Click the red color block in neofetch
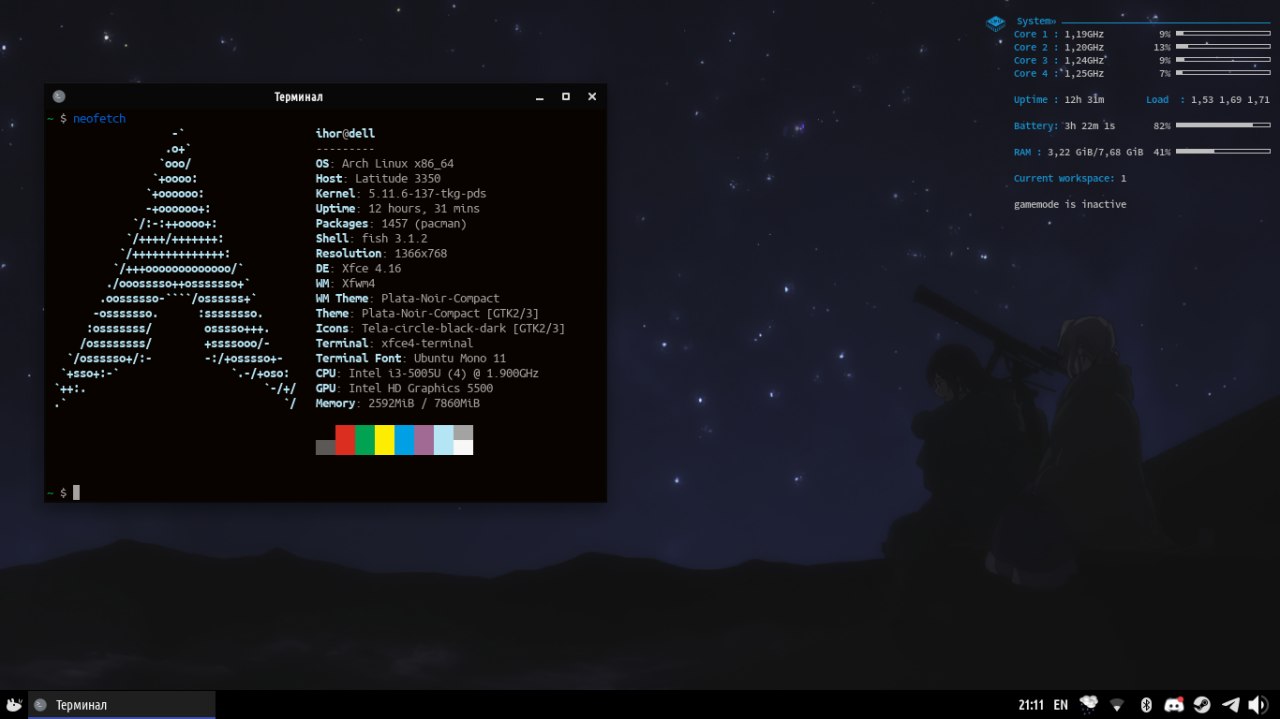 345,440
